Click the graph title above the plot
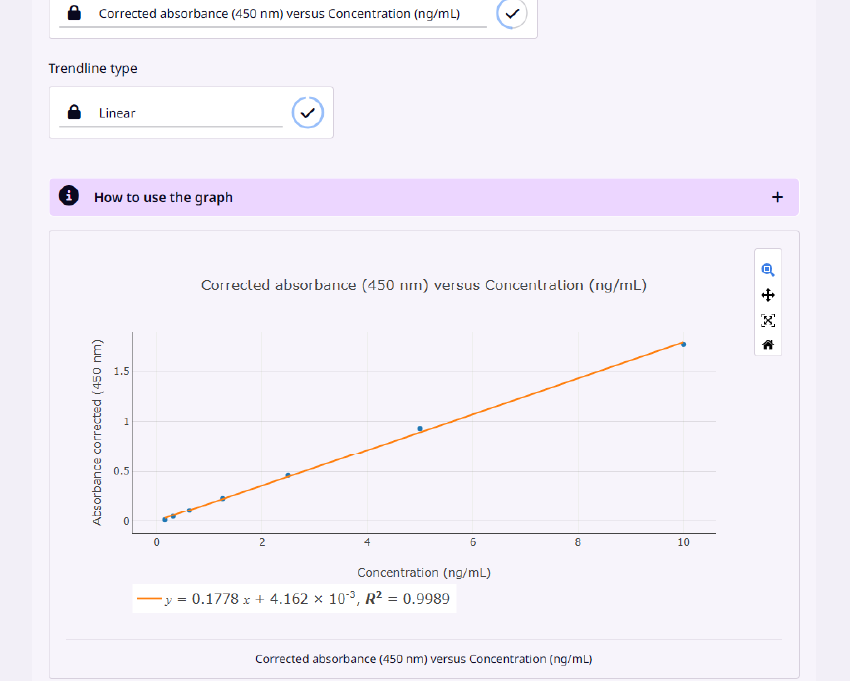This screenshot has width=851, height=681. pyautogui.click(x=424, y=285)
